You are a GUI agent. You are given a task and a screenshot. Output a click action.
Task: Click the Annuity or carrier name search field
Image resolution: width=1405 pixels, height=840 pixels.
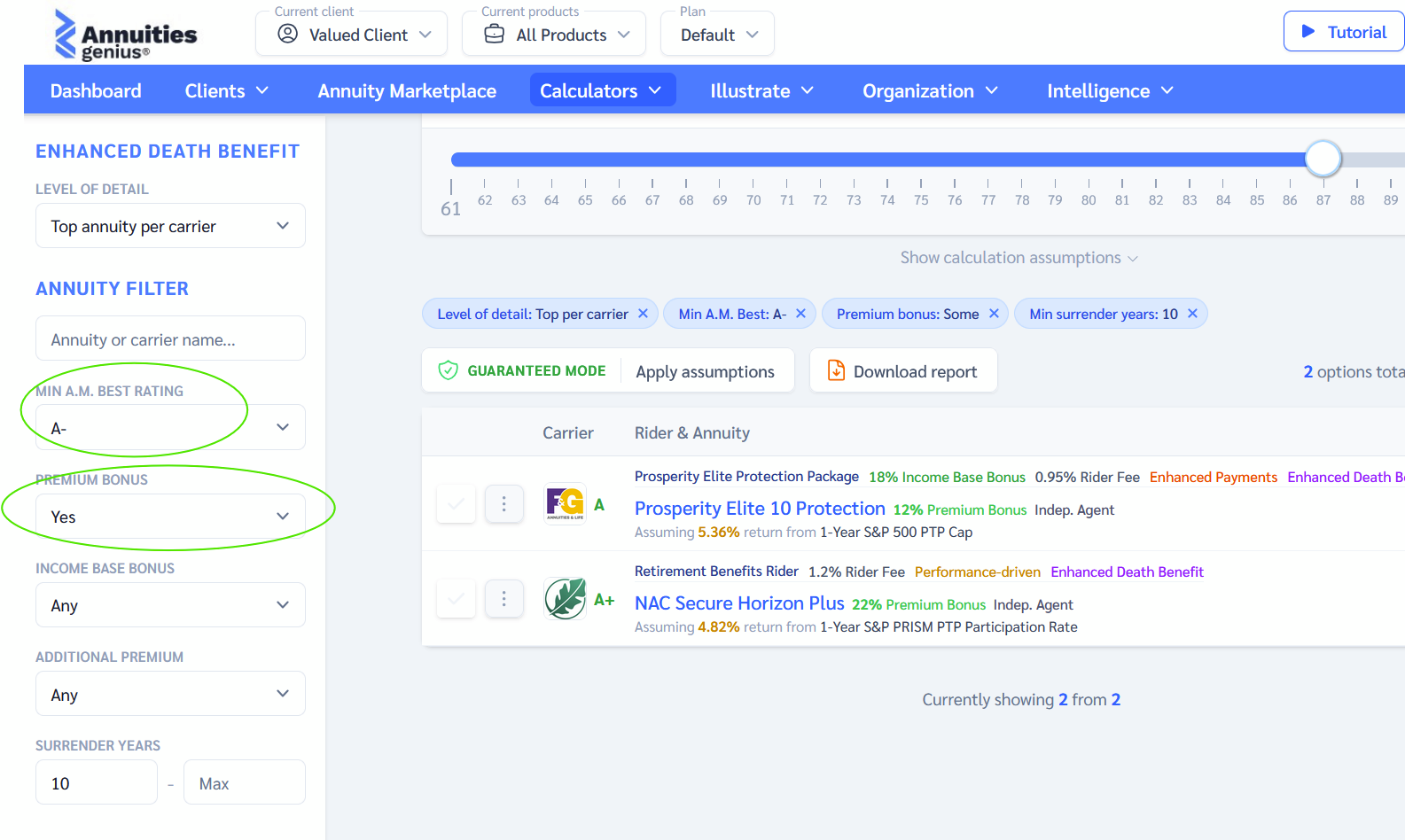(x=170, y=338)
